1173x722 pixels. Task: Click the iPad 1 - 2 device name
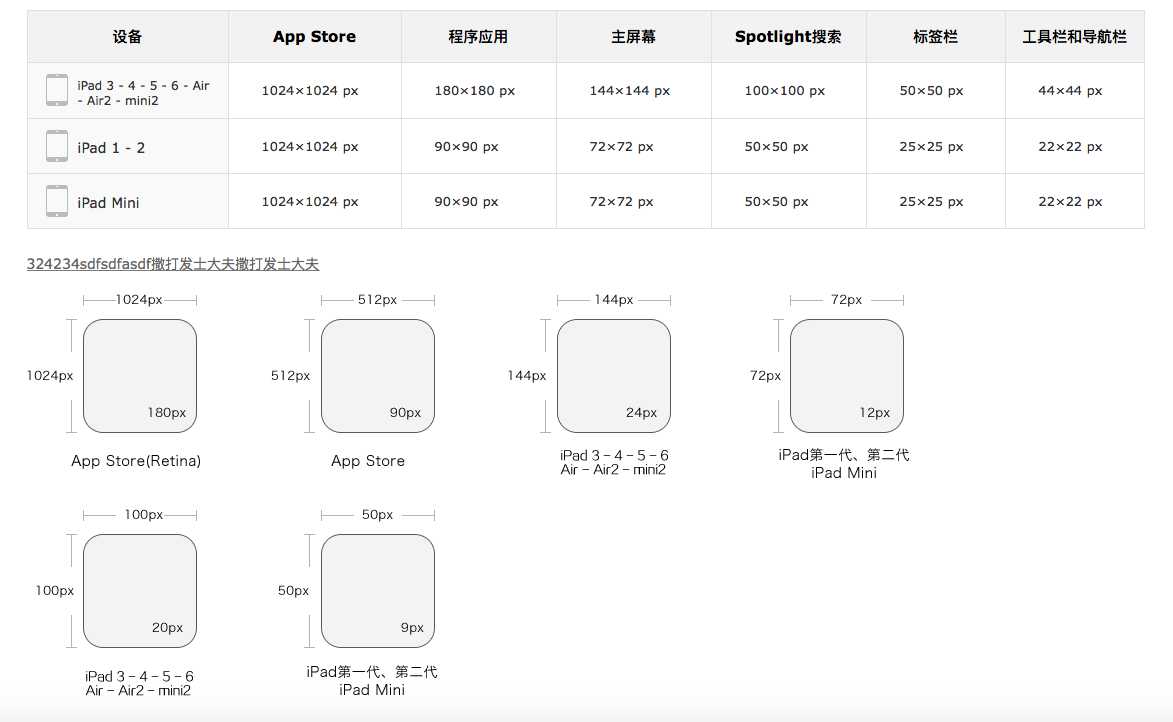tap(111, 147)
